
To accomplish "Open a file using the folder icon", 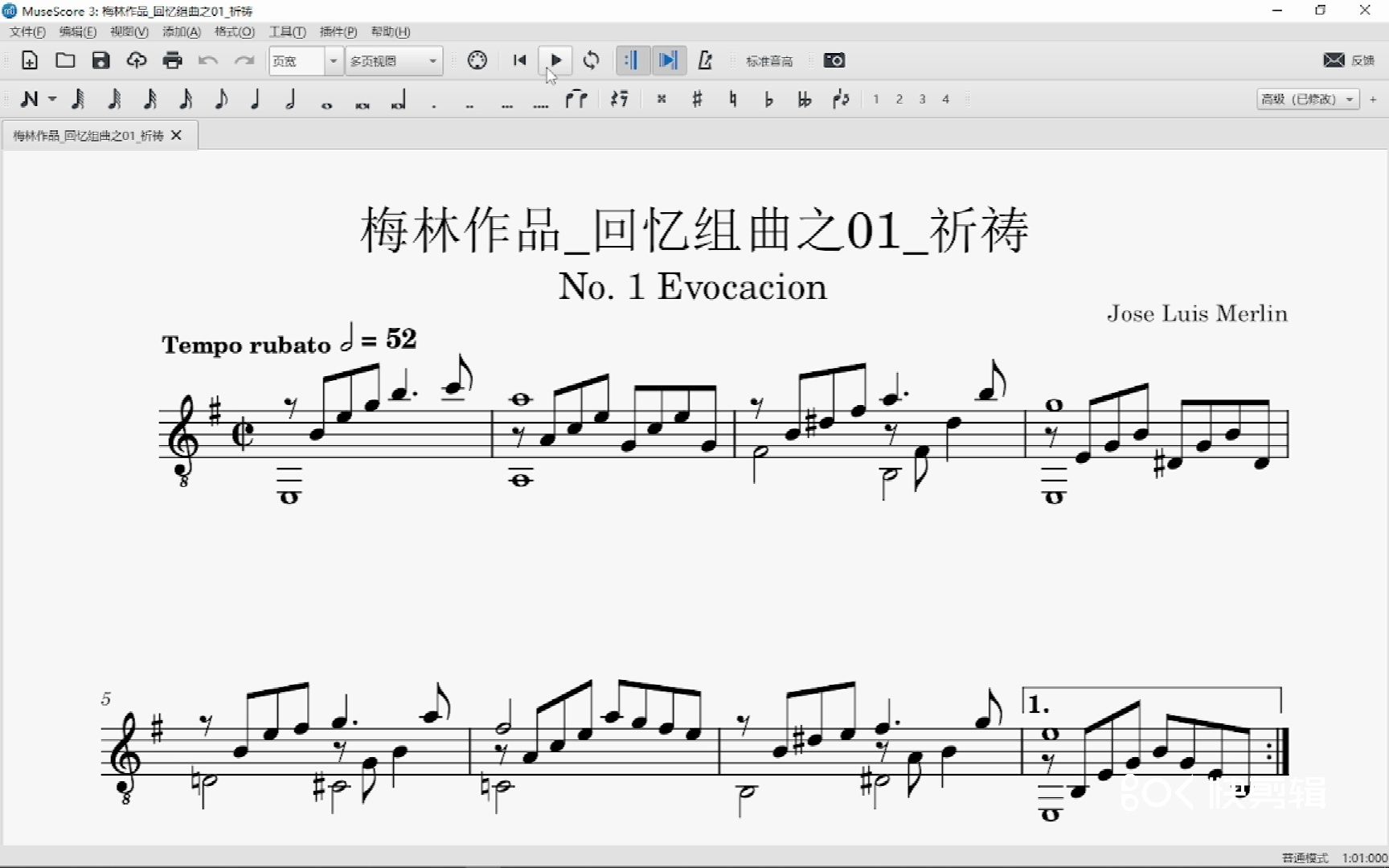I will click(65, 60).
